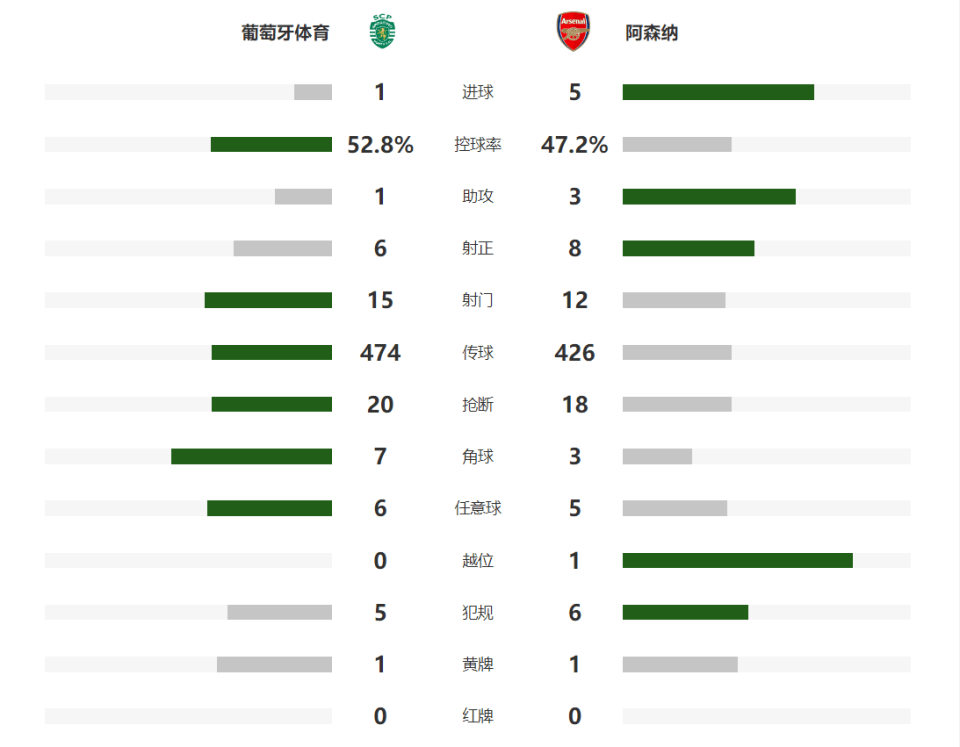Click Arsenal's gray 47.2% possession bar
Screen dimensions: 960x747
point(677,145)
